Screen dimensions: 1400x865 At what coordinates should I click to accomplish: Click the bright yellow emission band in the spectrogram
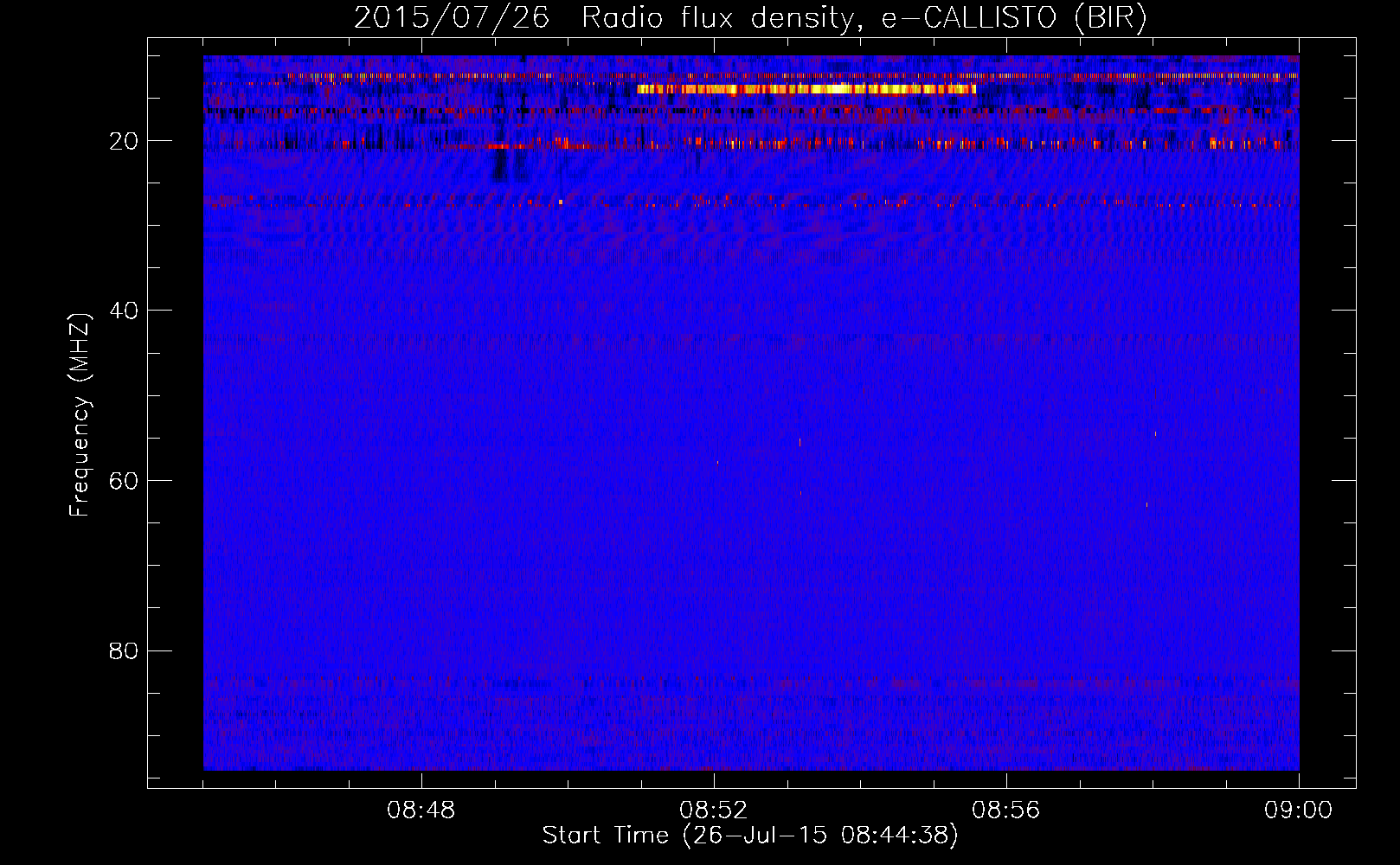(806, 89)
